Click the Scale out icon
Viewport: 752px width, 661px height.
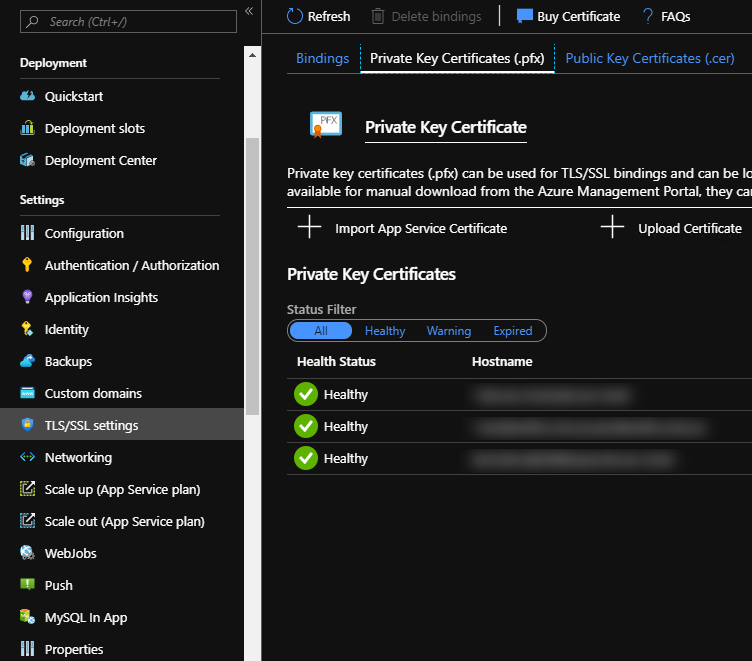27,520
